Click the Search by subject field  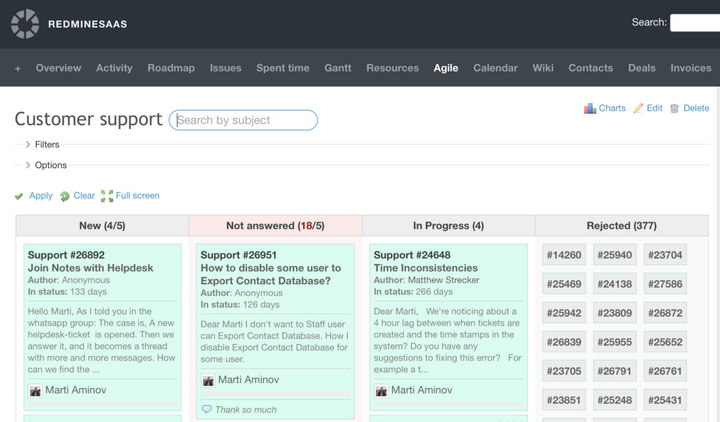coord(244,120)
